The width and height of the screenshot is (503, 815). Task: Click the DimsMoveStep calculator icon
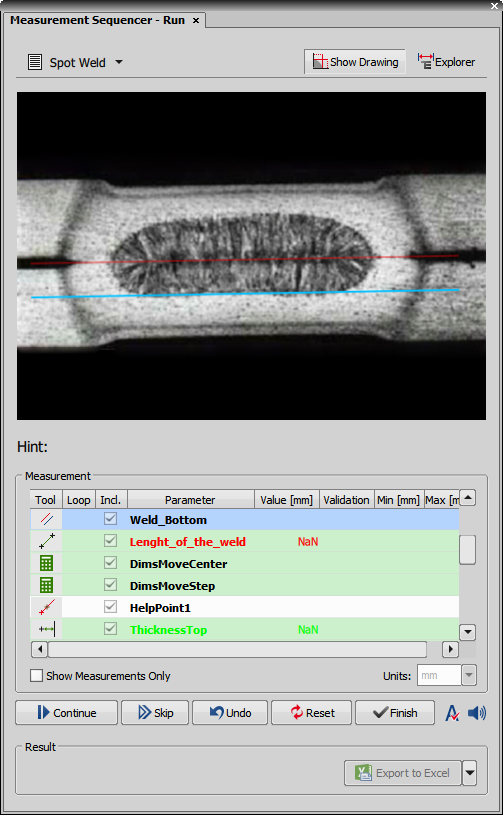pyautogui.click(x=46, y=585)
